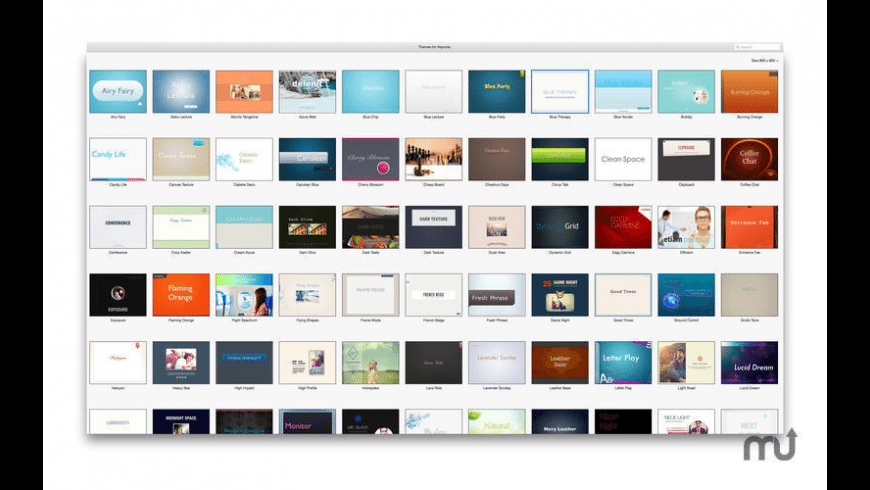Screen dimensions: 870x490
Task: Open the Size 800 x 600 dropdown
Action: [x=765, y=60]
